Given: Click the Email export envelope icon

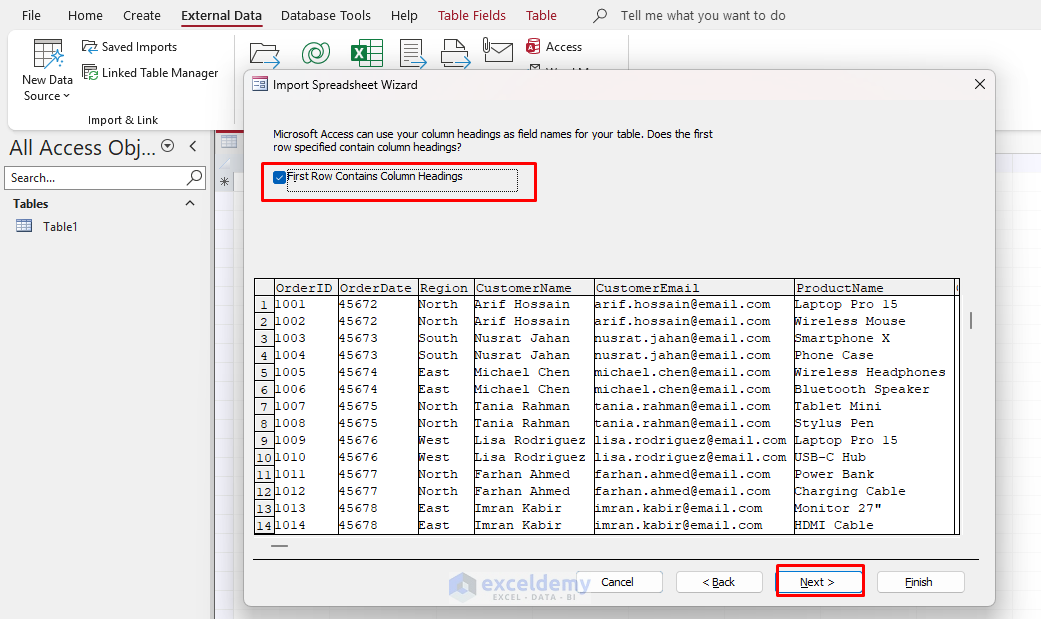Looking at the screenshot, I should (497, 50).
